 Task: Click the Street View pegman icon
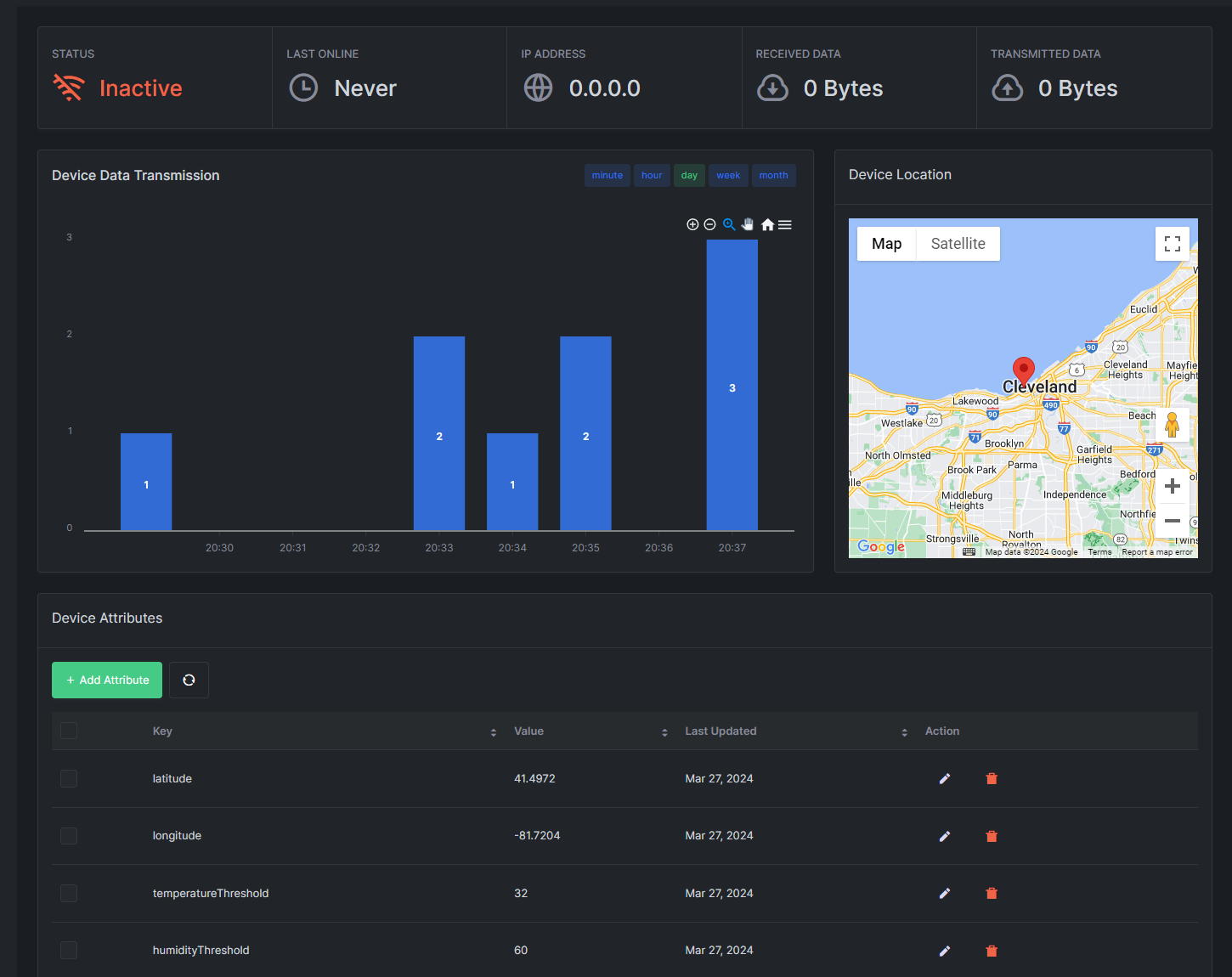pyautogui.click(x=1173, y=424)
